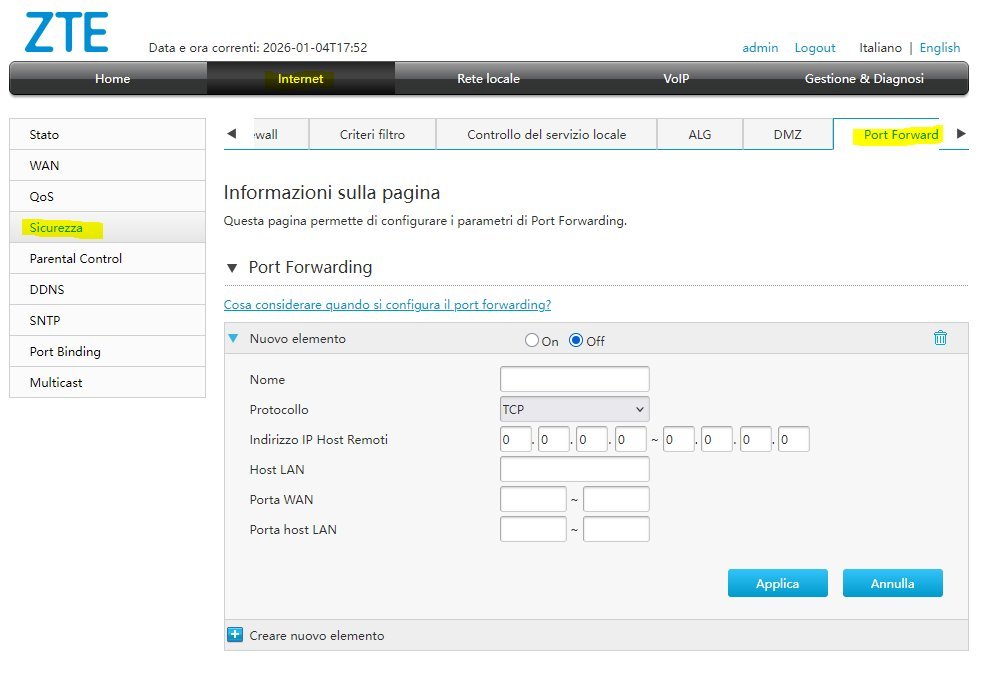
Task: Switch to the DMZ tab
Action: (786, 133)
